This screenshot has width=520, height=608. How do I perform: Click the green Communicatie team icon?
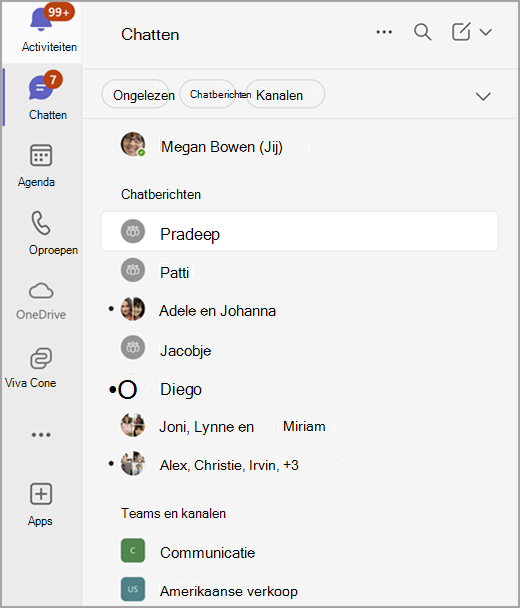click(x=133, y=550)
